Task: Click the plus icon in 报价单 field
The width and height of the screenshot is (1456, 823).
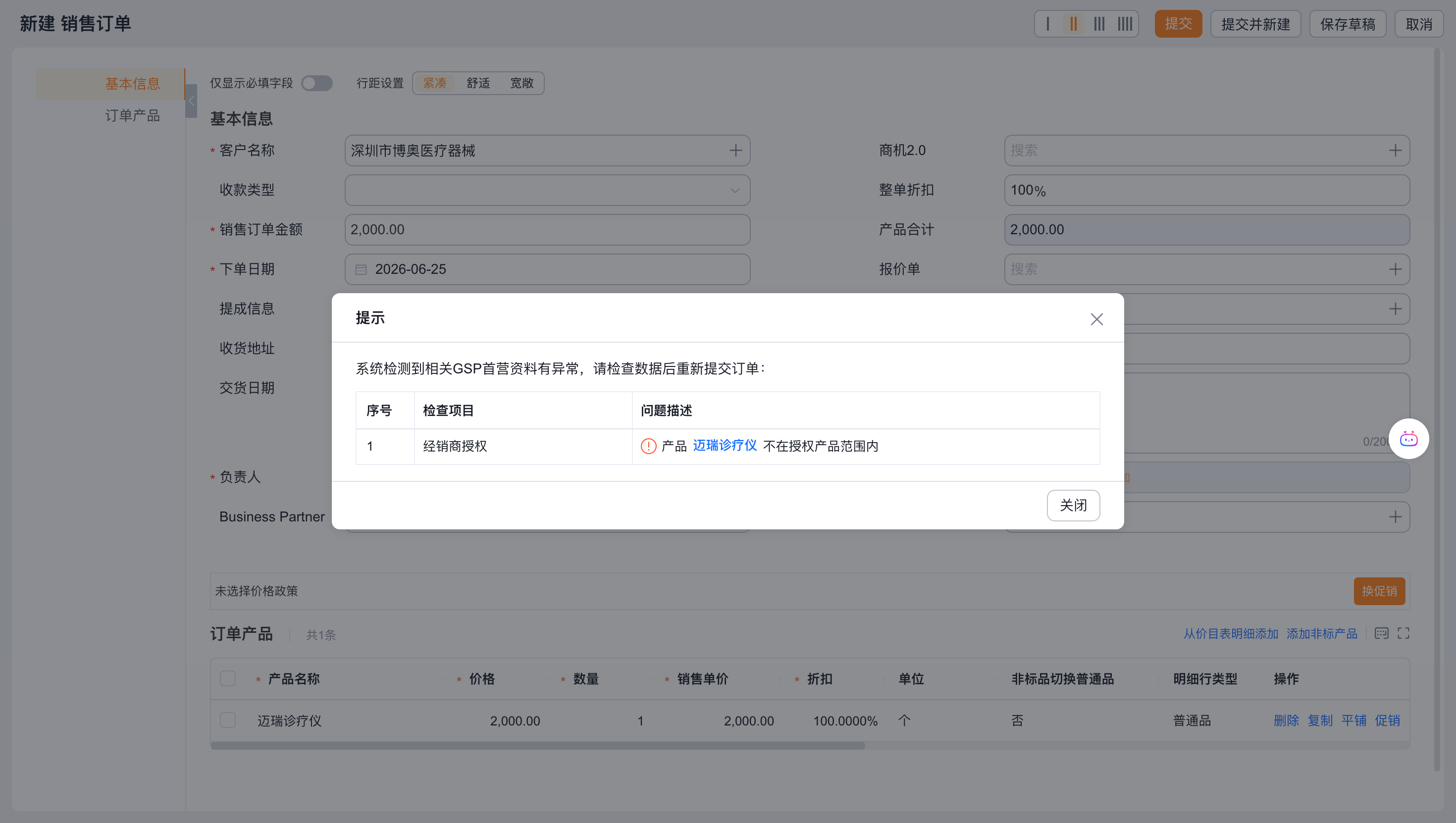Action: click(1395, 269)
